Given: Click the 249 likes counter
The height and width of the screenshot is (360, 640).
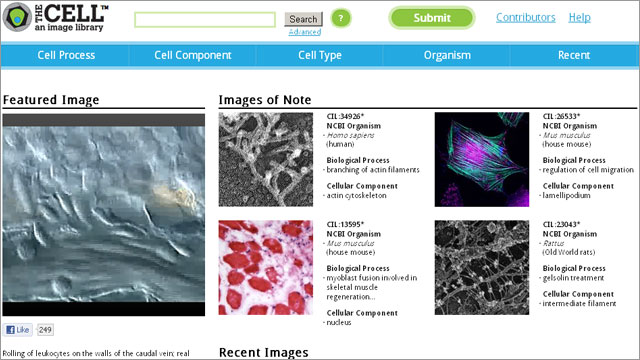Looking at the screenshot, I should [x=45, y=330].
